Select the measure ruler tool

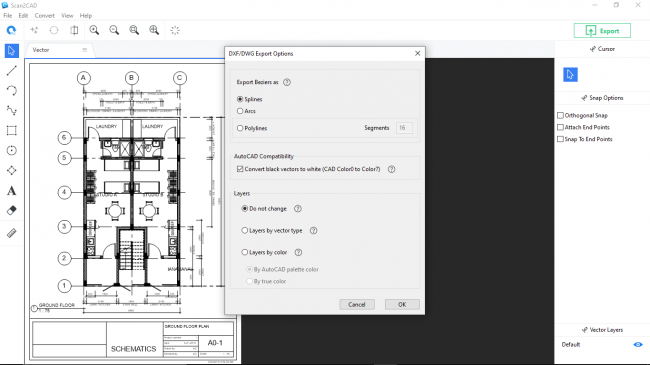click(x=12, y=233)
